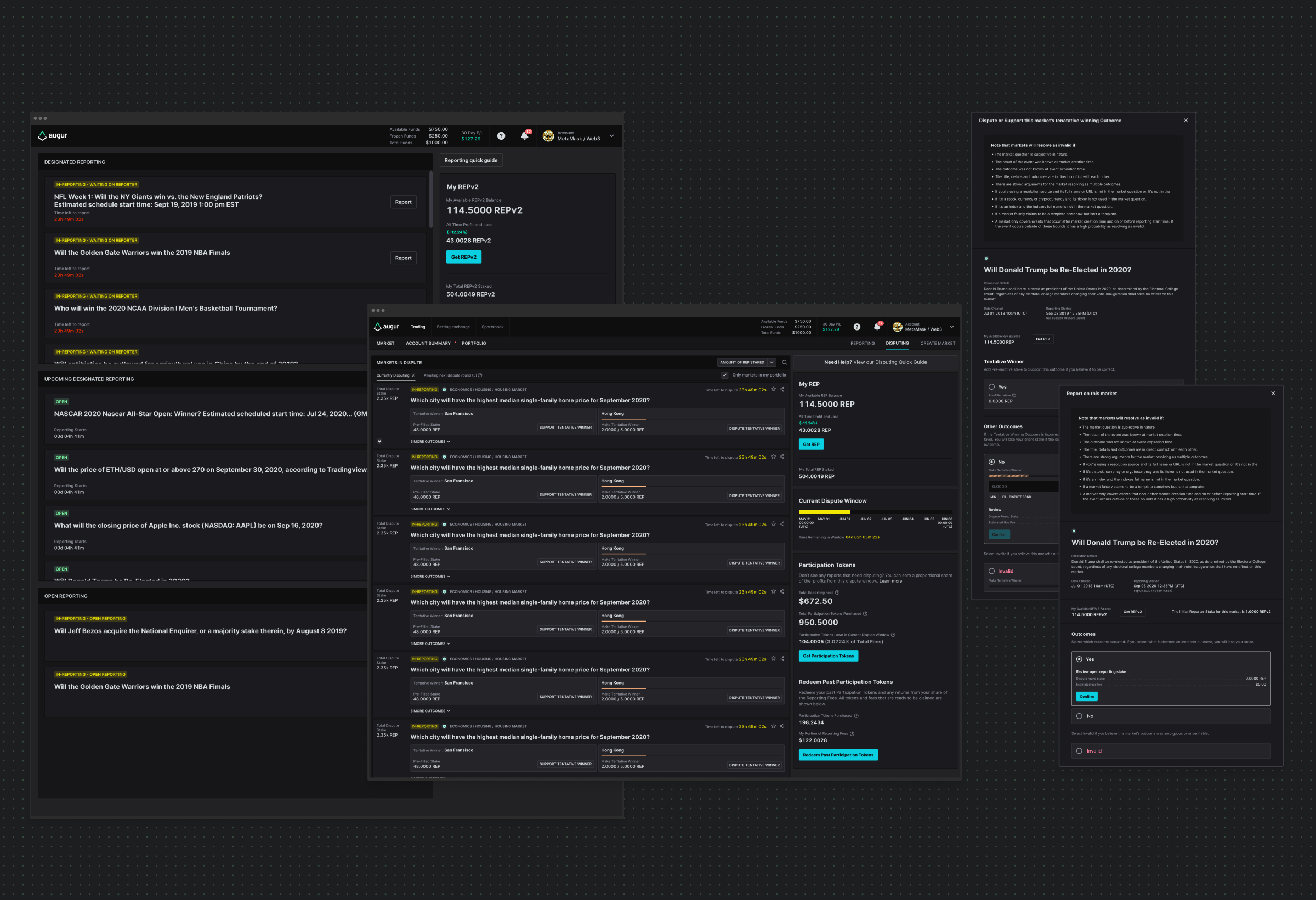This screenshot has height=900, width=1316.
Task: Click the shield icon above the Trump title in the report panel
Action: (1074, 531)
